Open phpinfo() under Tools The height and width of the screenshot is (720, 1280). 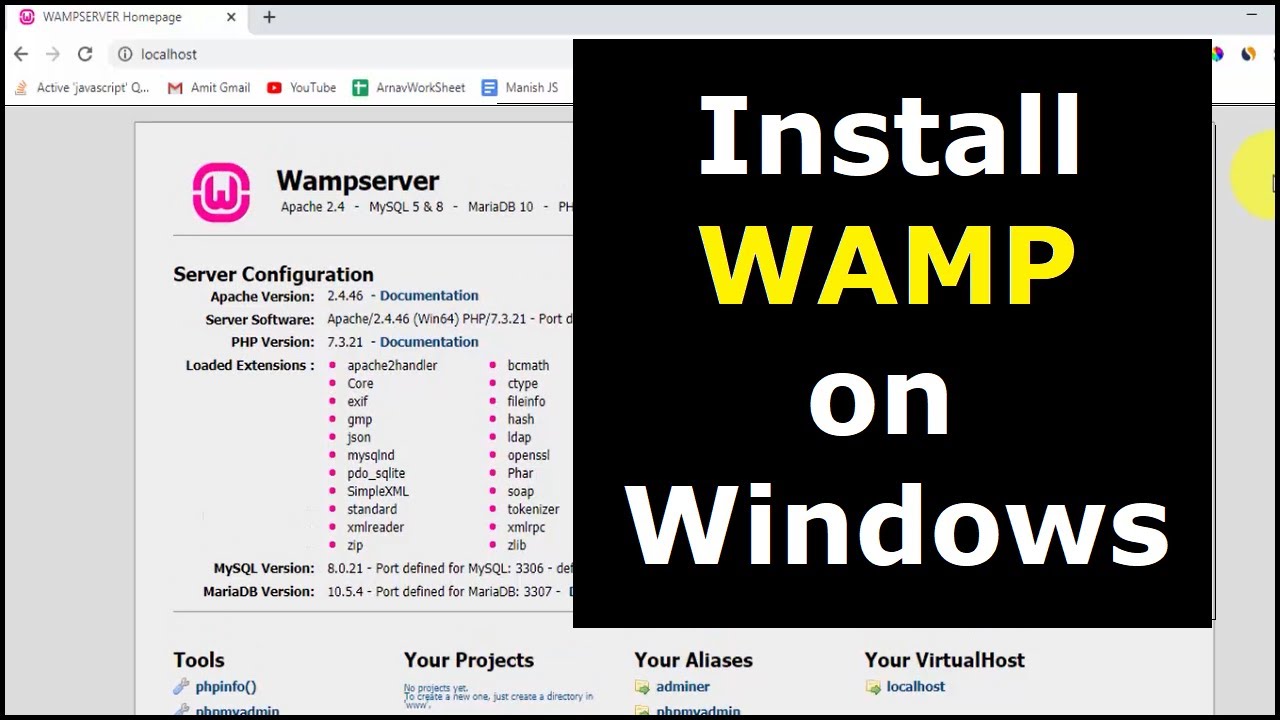tap(226, 687)
